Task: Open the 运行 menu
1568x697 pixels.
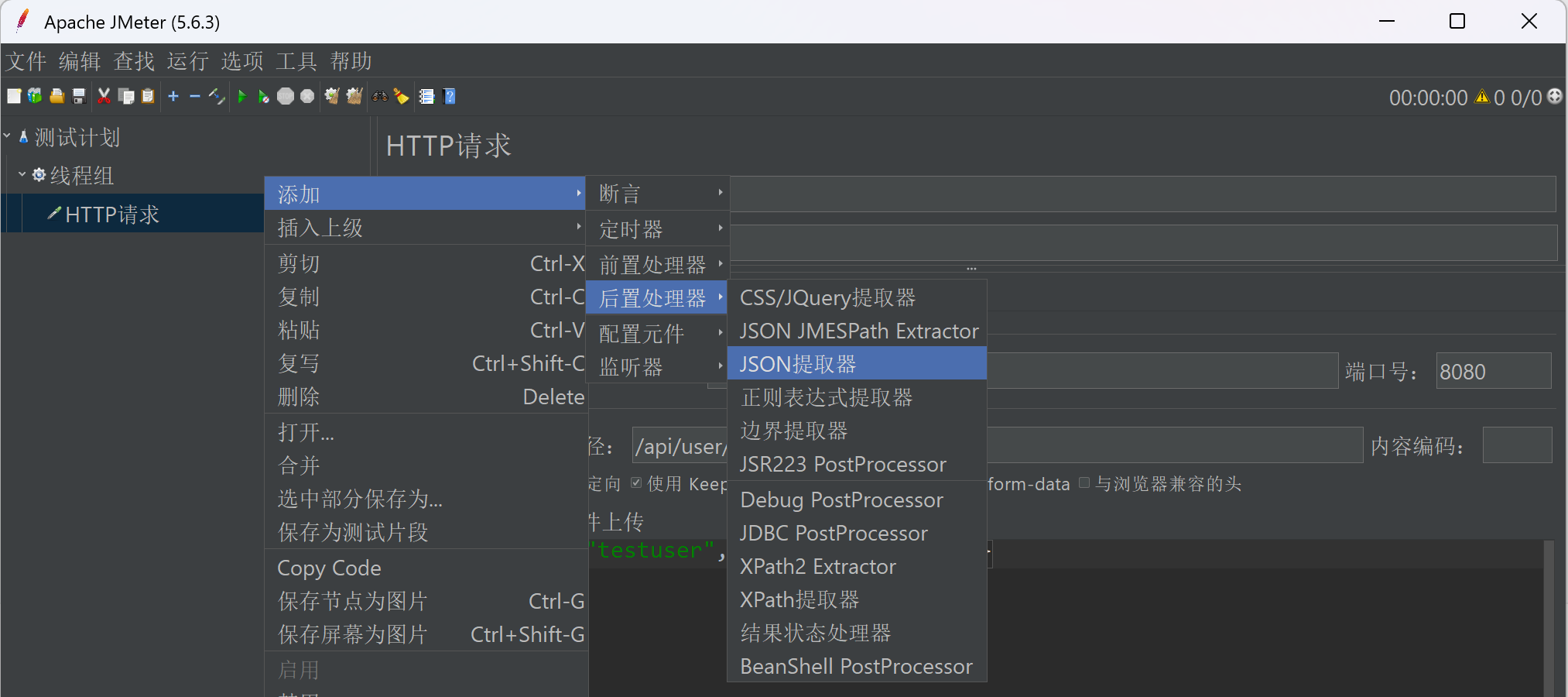Action: (188, 61)
